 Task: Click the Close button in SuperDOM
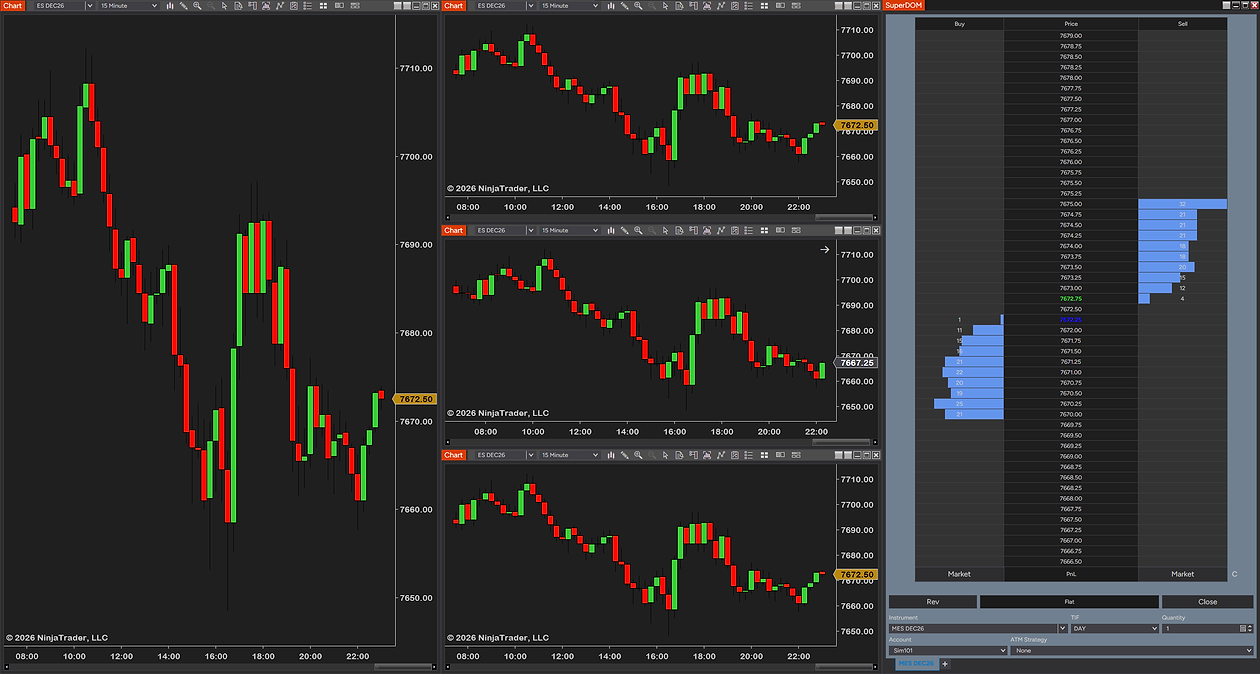pos(1207,602)
